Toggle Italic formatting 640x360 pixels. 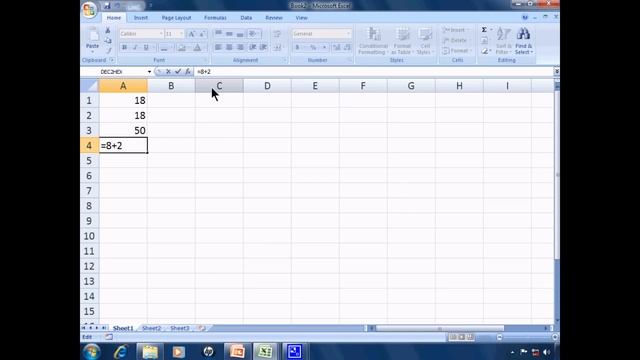point(135,47)
